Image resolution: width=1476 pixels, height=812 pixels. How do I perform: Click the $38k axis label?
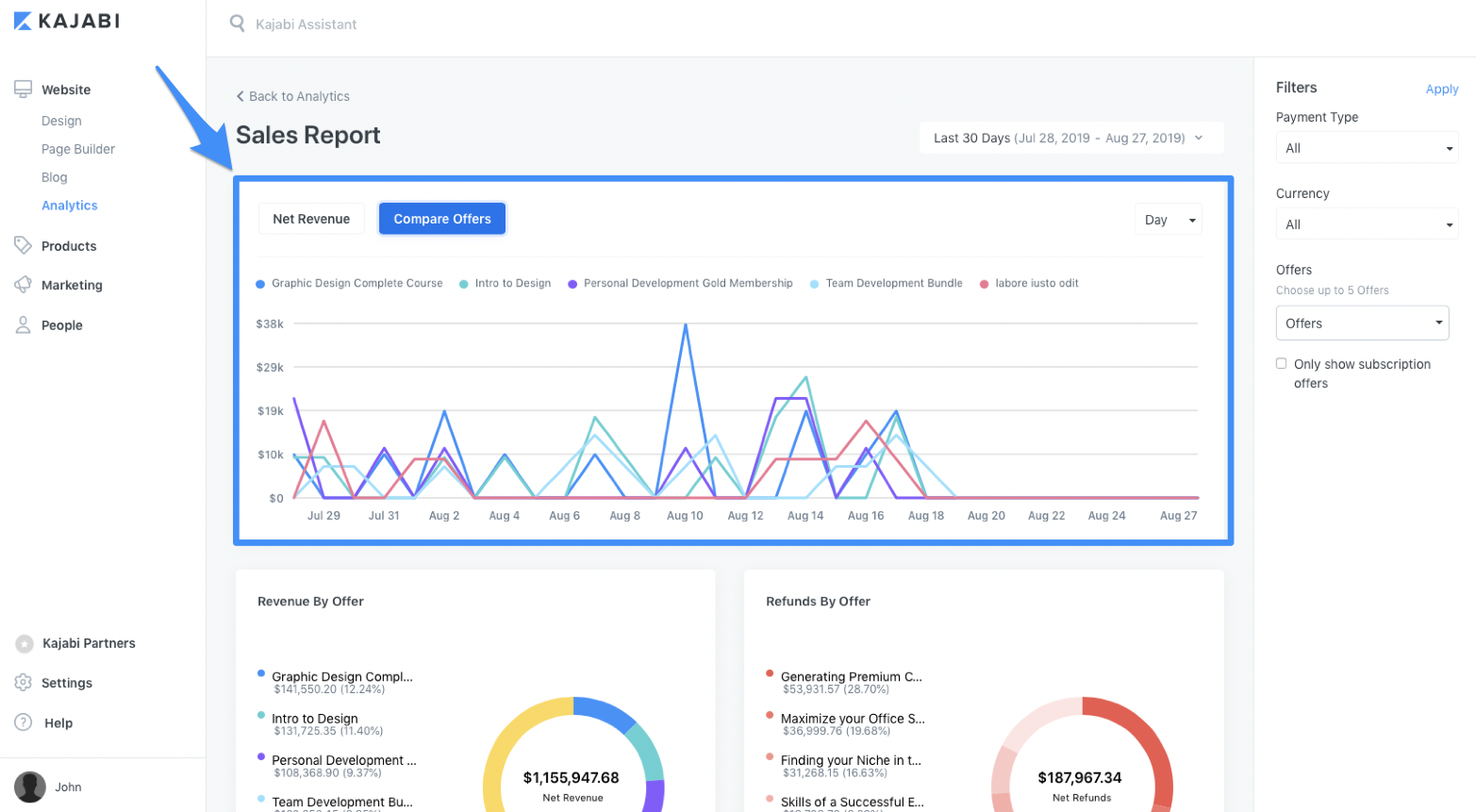tap(270, 323)
